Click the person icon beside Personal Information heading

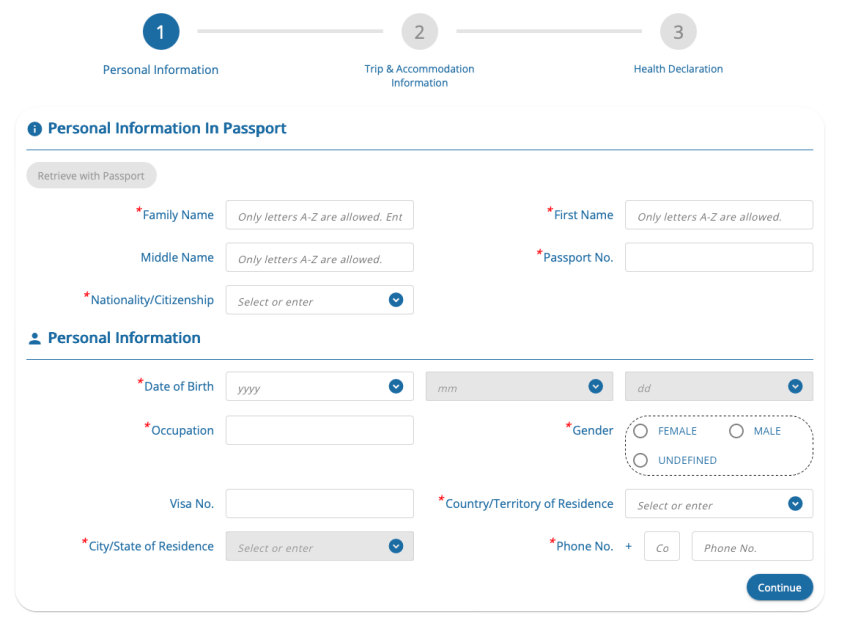point(35,339)
